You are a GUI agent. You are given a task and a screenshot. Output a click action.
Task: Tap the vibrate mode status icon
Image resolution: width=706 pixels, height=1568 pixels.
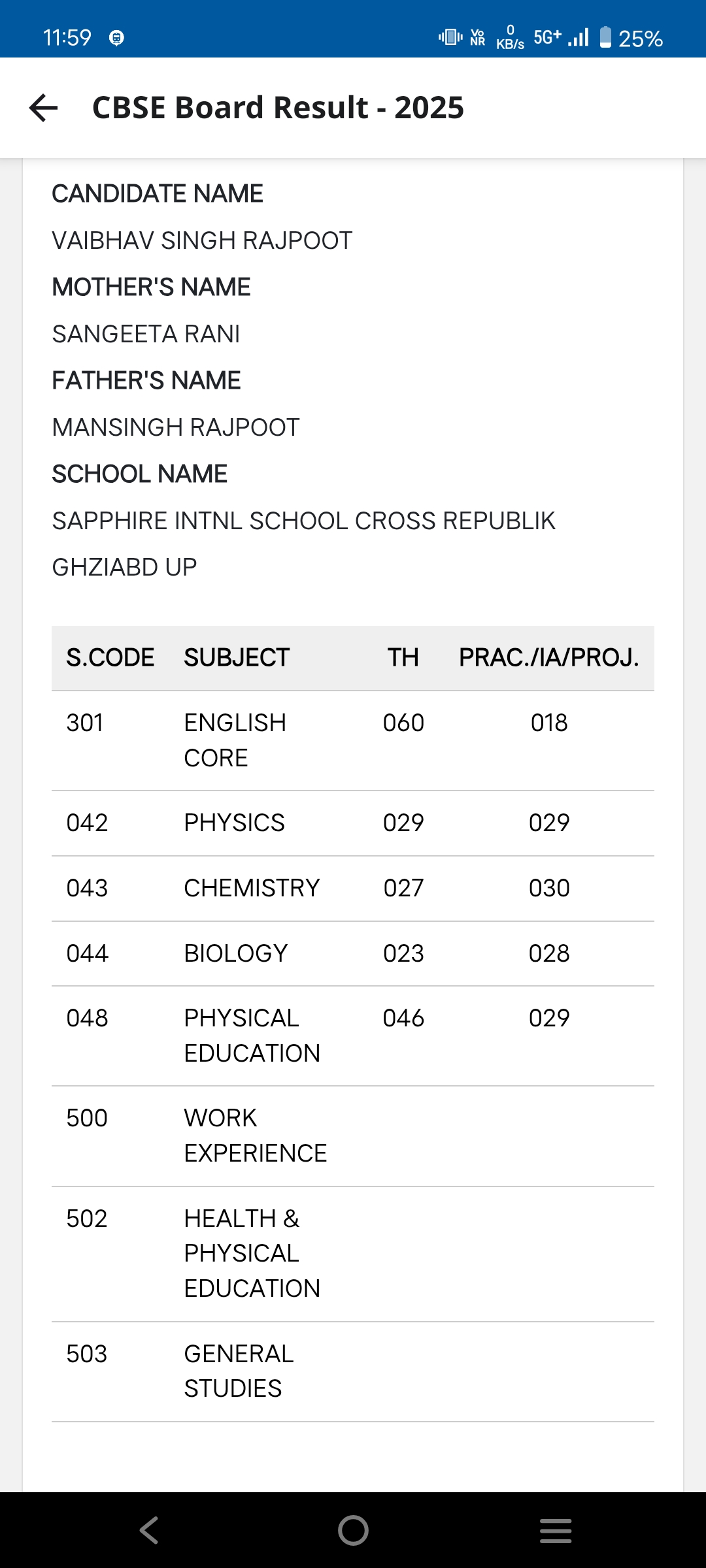tap(450, 37)
